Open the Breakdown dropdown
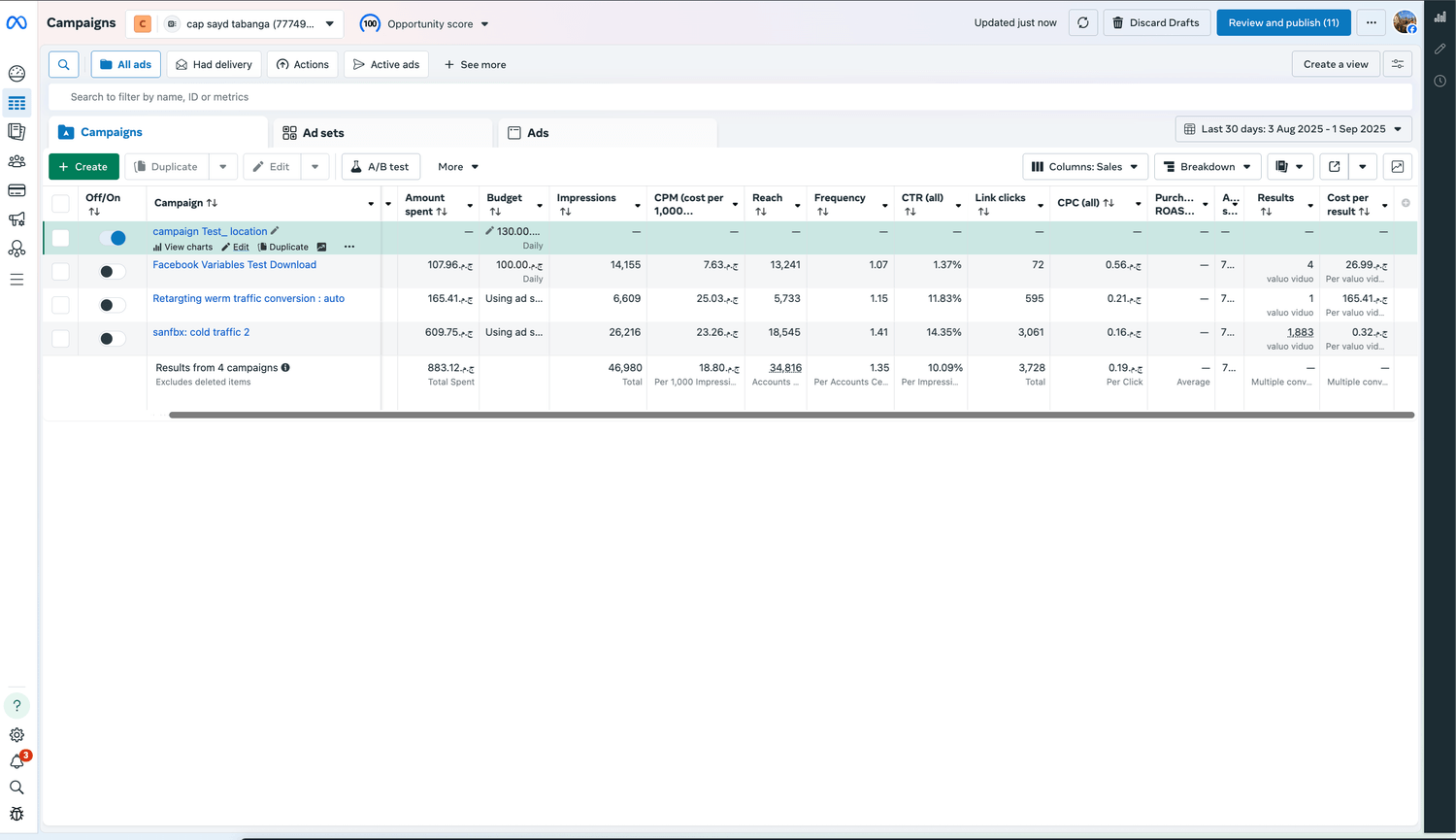The height and width of the screenshot is (840, 1456). [x=1208, y=167]
